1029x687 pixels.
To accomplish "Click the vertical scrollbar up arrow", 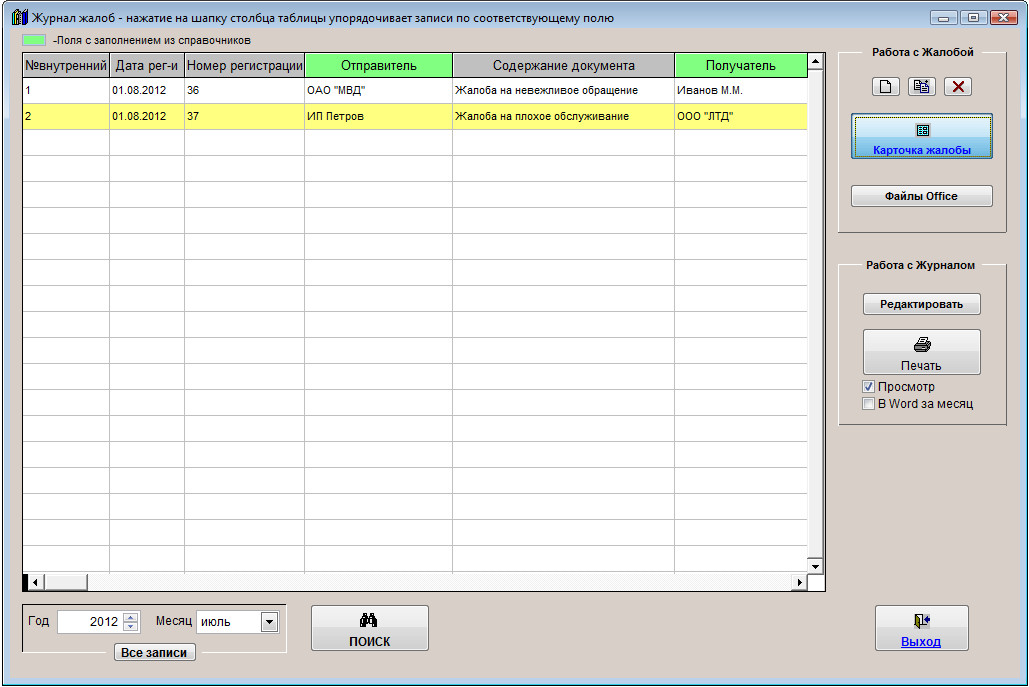I will pyautogui.click(x=815, y=62).
